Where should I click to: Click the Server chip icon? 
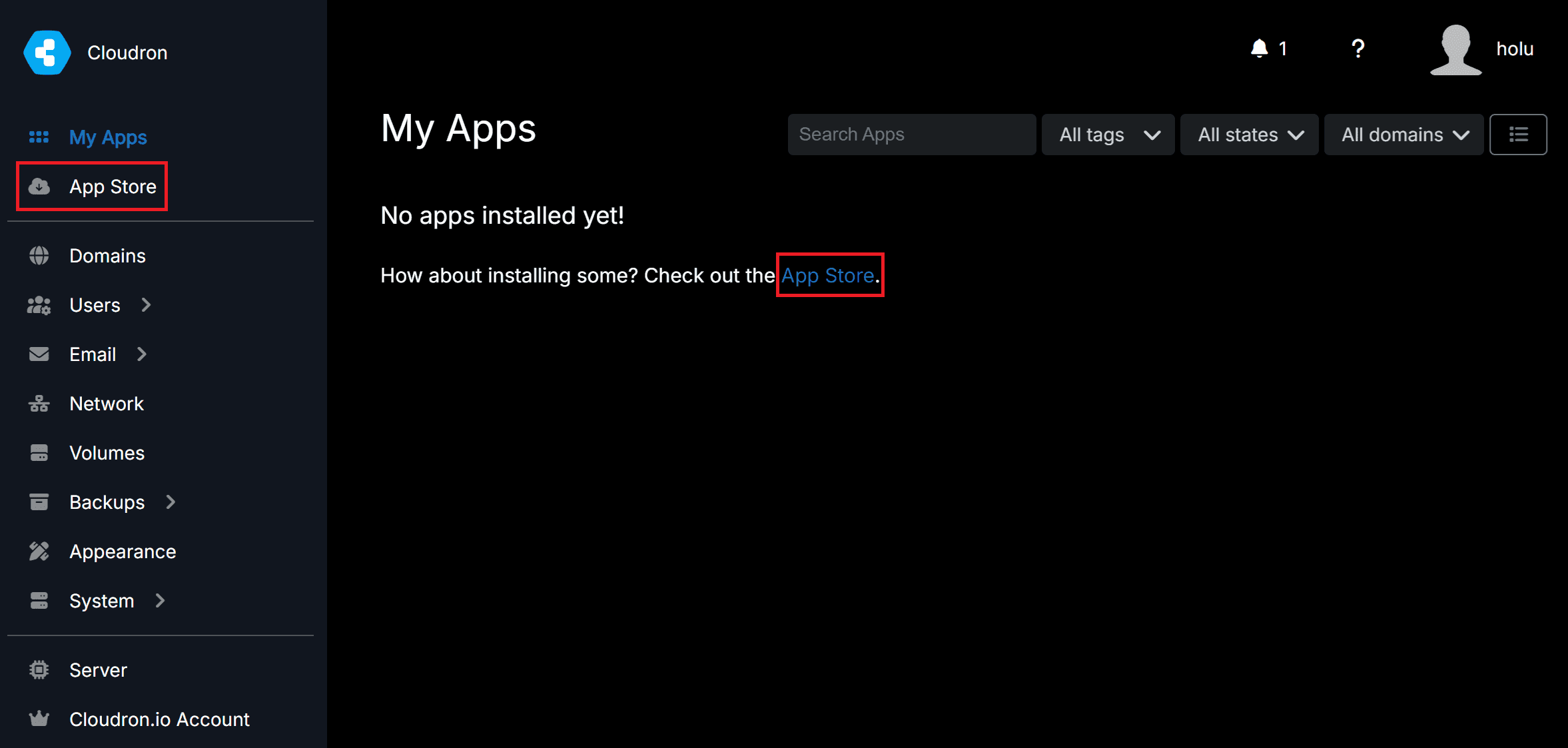pos(39,670)
